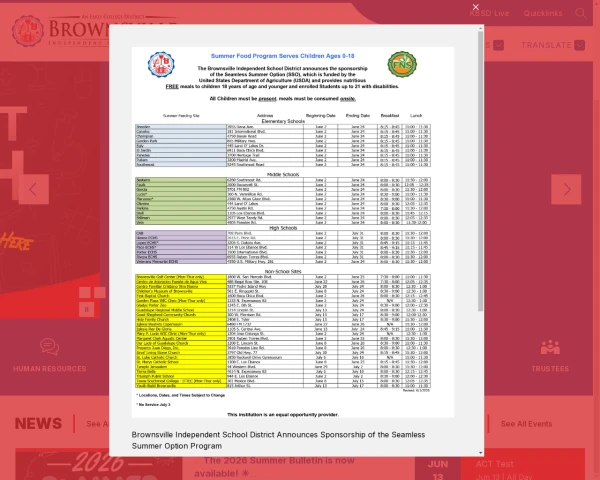Open the Quicklinks menu
The width and height of the screenshot is (600, 480).
pos(543,13)
